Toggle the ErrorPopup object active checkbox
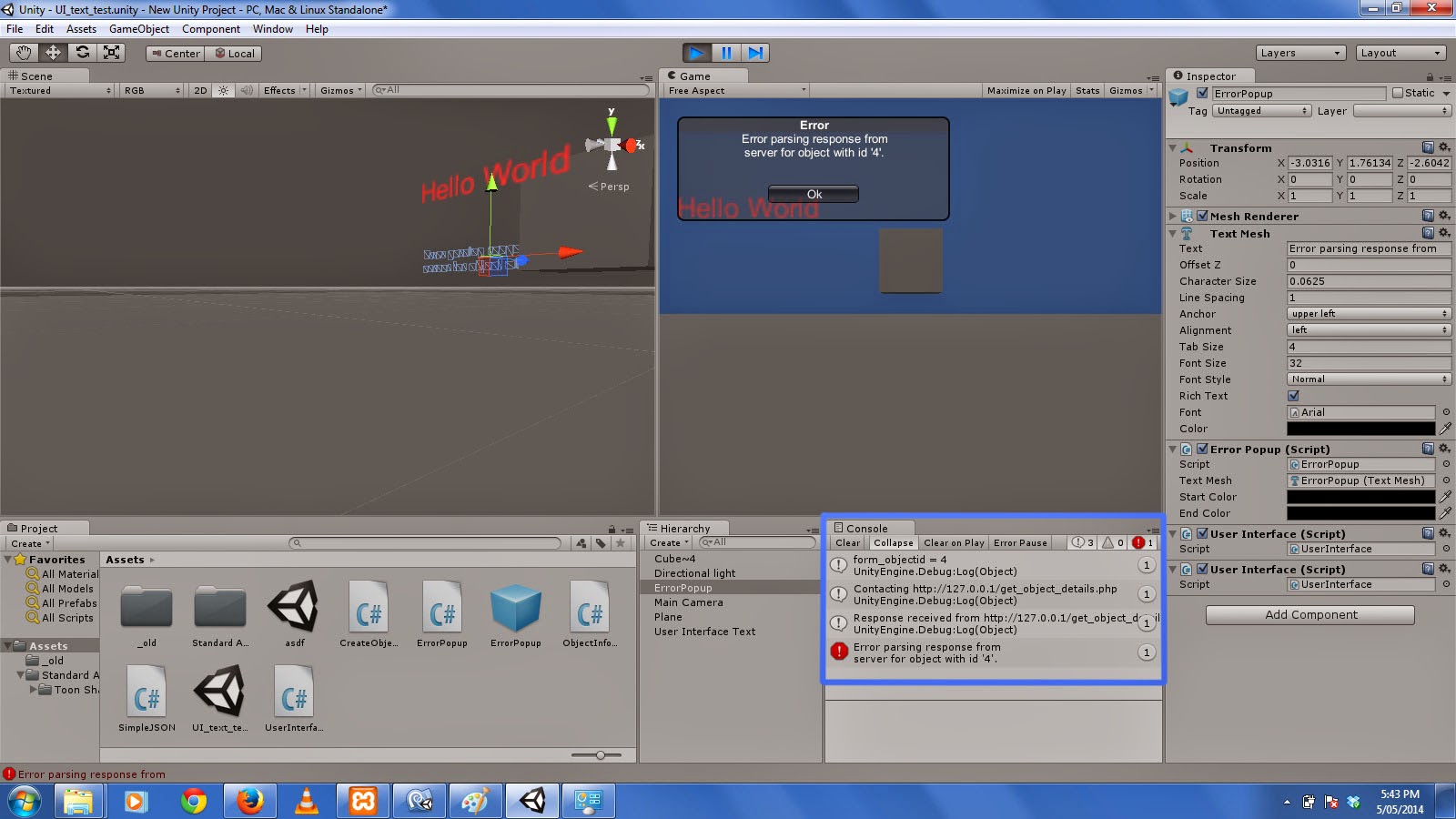 pos(1202,93)
